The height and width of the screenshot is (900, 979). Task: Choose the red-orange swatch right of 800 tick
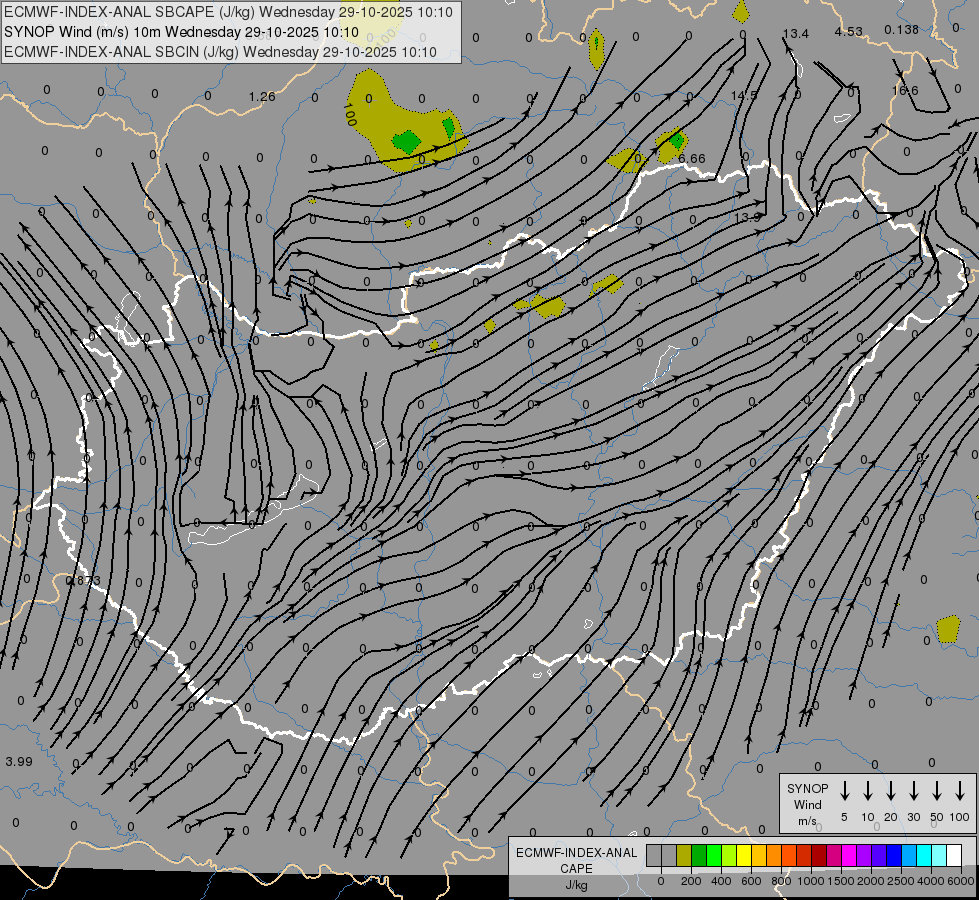click(789, 856)
